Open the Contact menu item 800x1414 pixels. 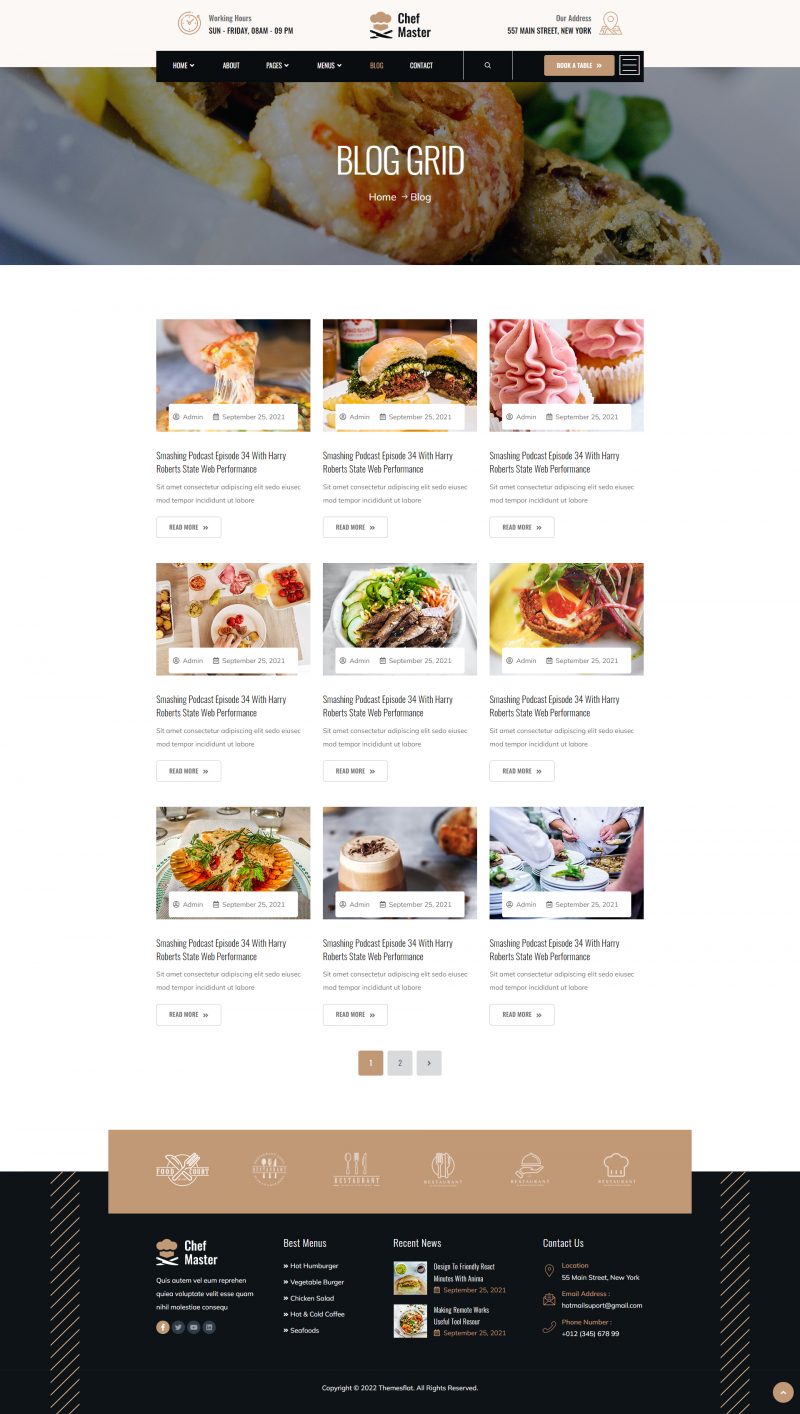[421, 65]
